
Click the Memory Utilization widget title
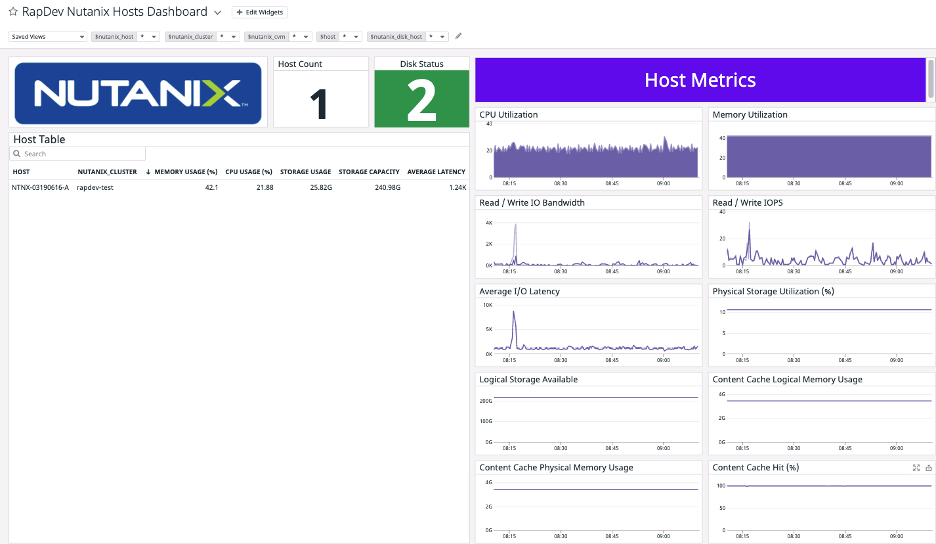[x=750, y=115]
